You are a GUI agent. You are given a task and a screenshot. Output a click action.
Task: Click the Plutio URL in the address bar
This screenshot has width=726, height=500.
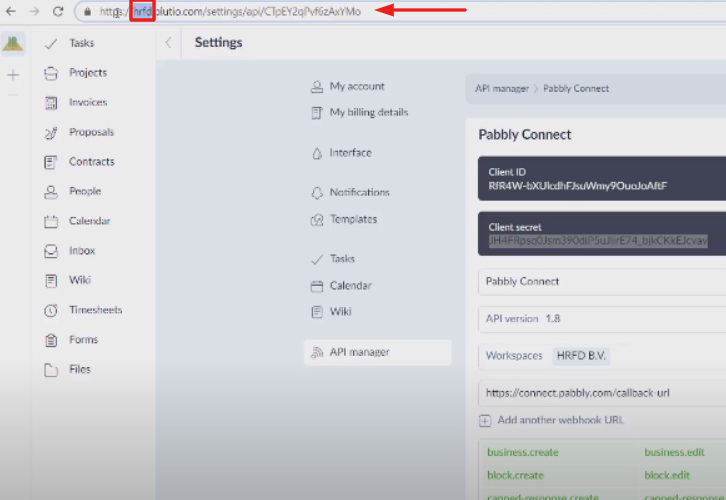[230, 12]
